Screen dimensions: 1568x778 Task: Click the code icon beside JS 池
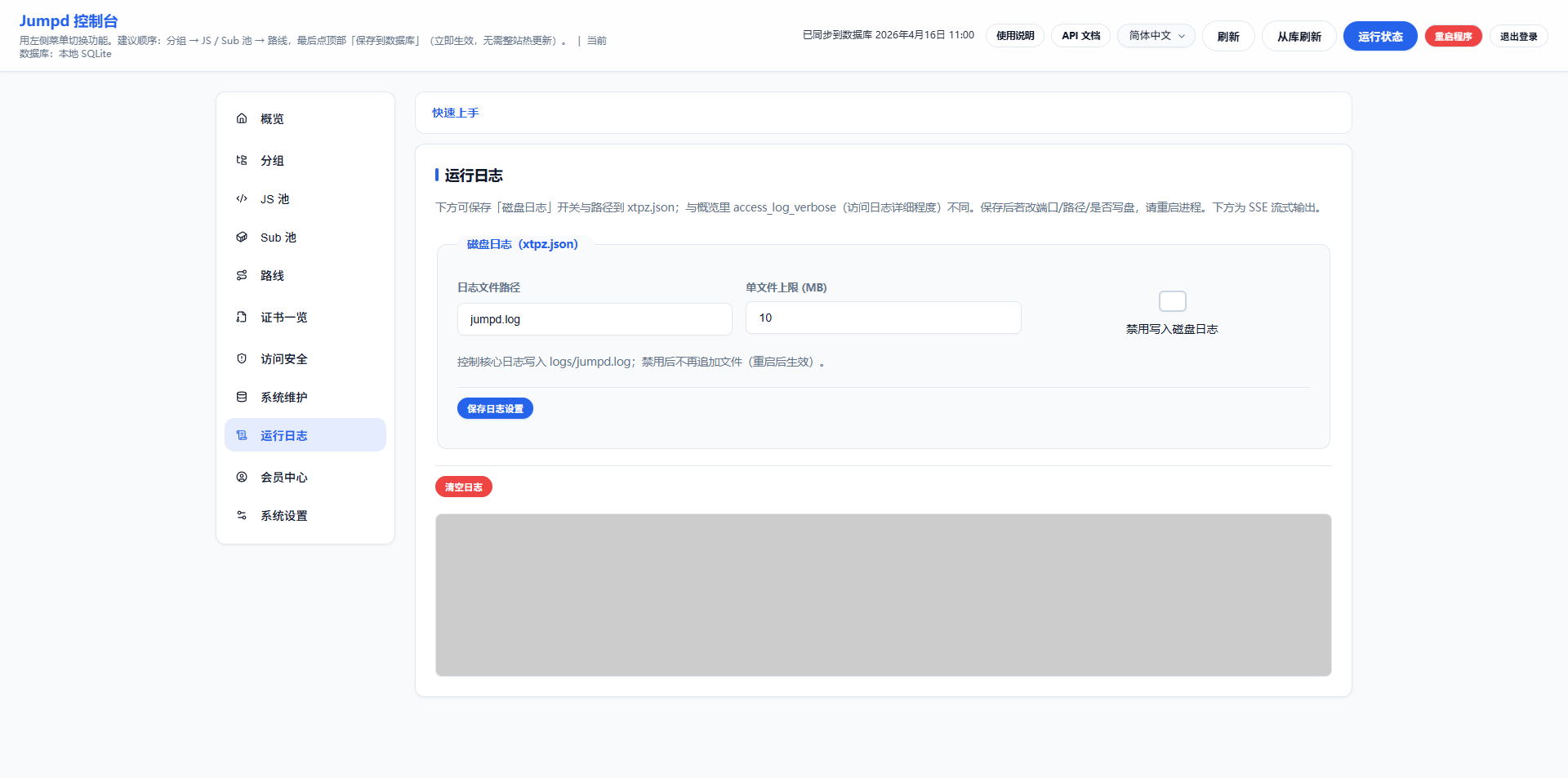(x=242, y=198)
